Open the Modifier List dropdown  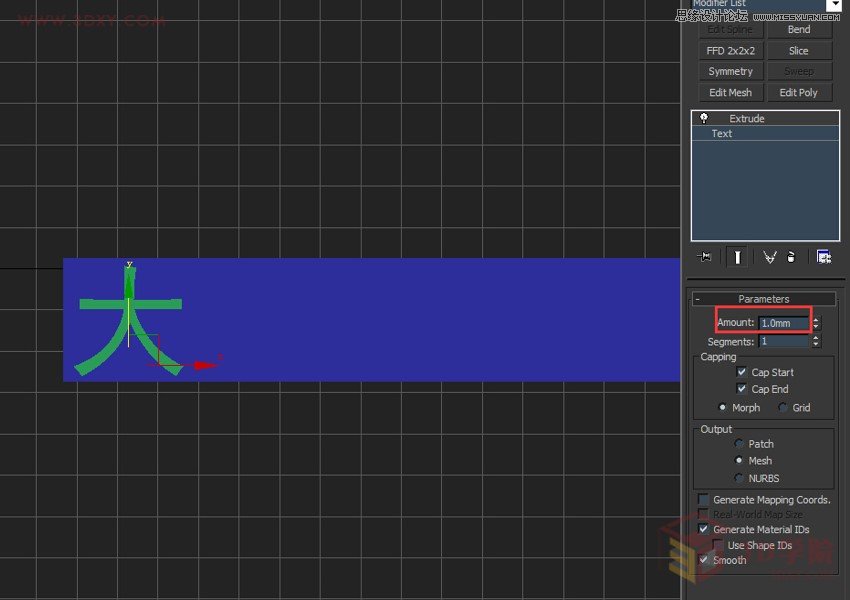click(835, 4)
